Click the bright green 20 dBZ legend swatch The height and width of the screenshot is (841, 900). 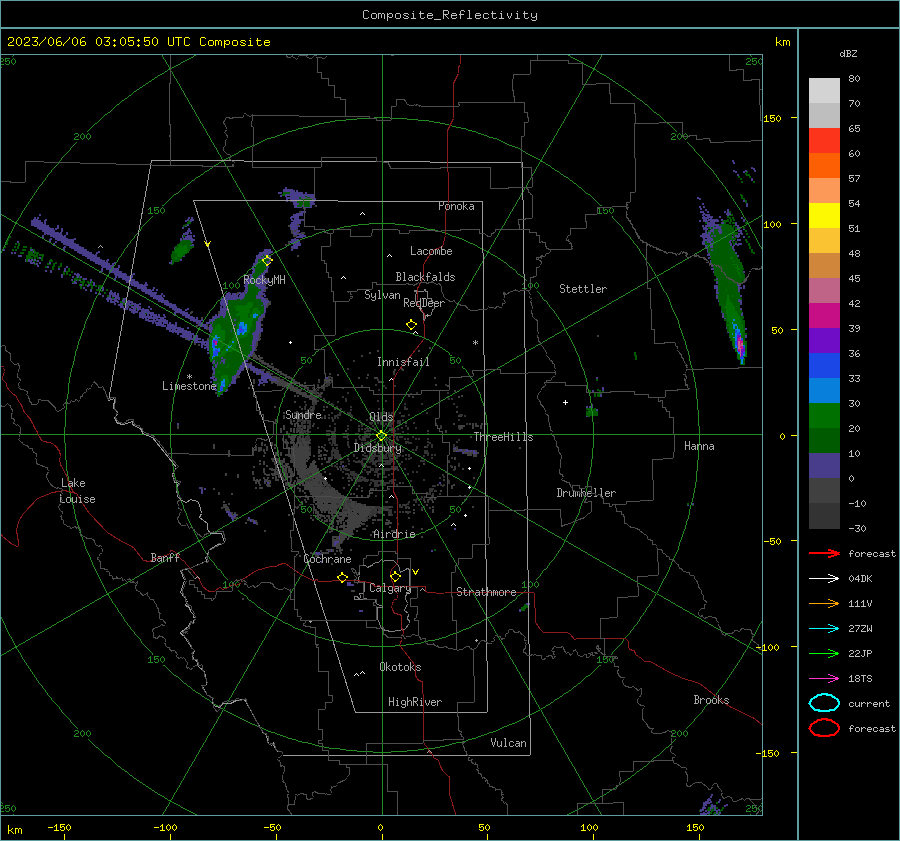click(824, 415)
